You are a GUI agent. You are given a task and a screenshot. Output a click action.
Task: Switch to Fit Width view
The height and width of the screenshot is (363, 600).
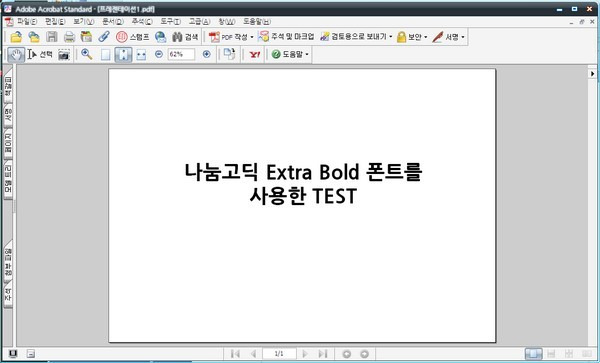[x=141, y=55]
